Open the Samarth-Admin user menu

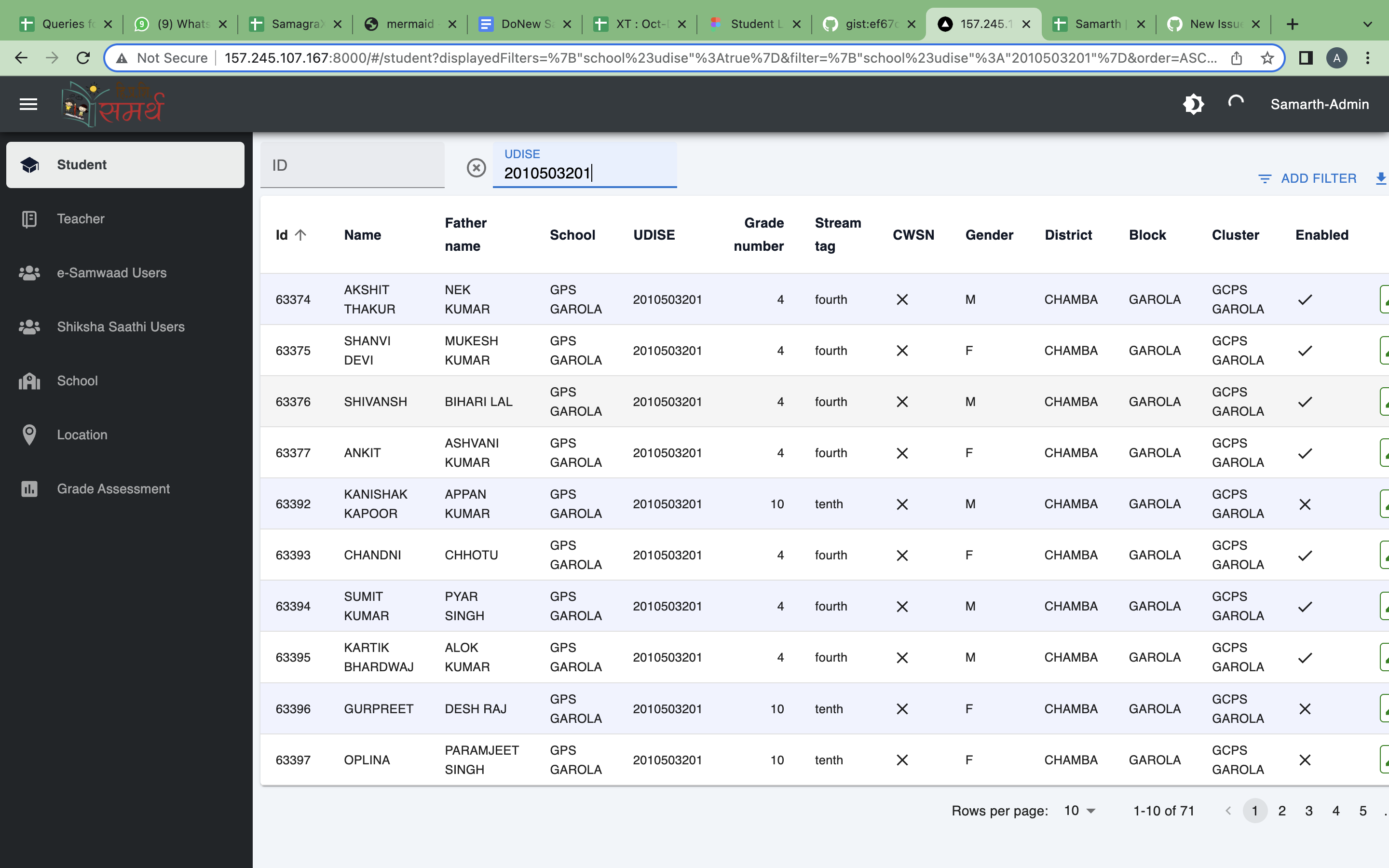(1319, 104)
